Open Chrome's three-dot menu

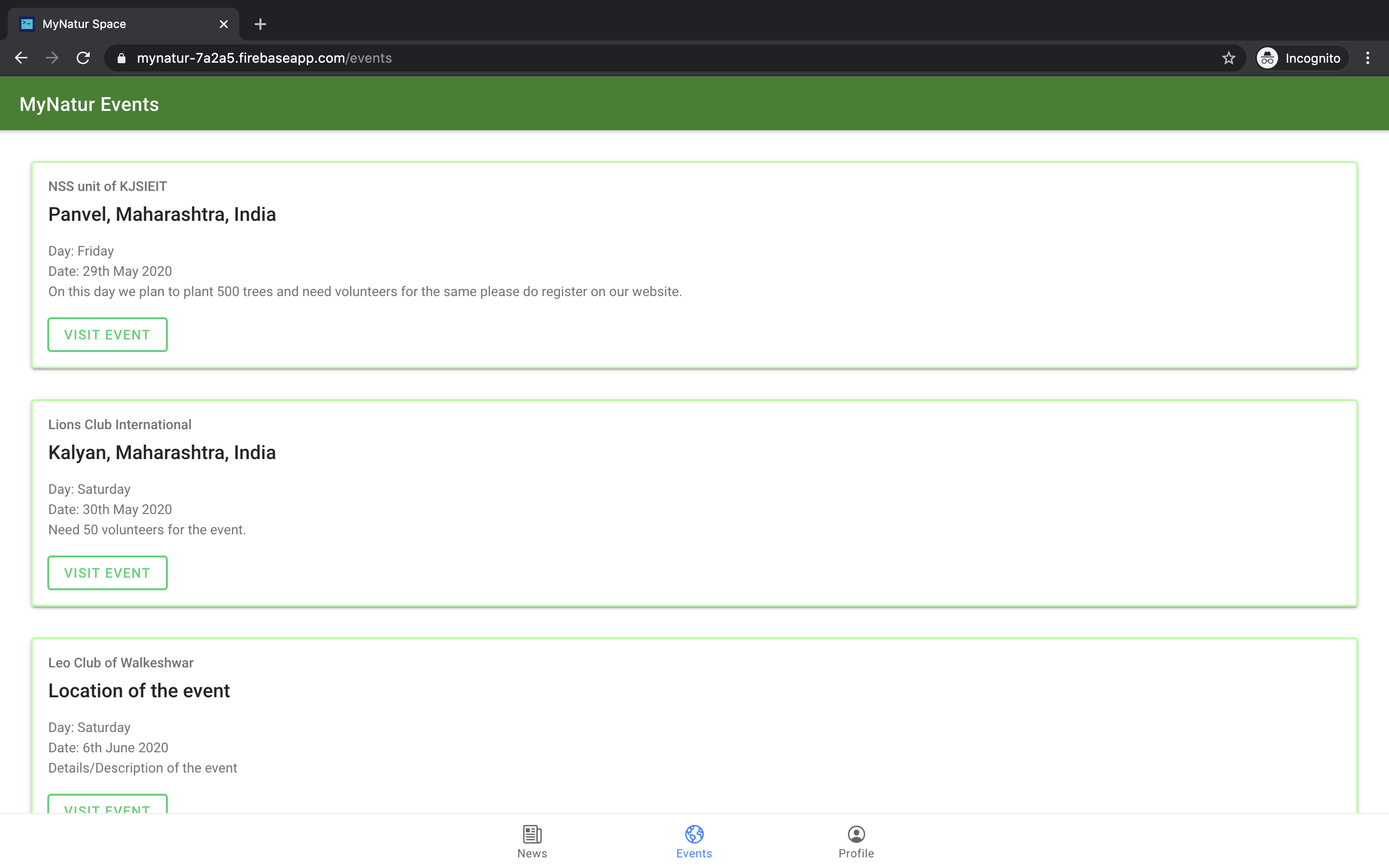pos(1368,58)
